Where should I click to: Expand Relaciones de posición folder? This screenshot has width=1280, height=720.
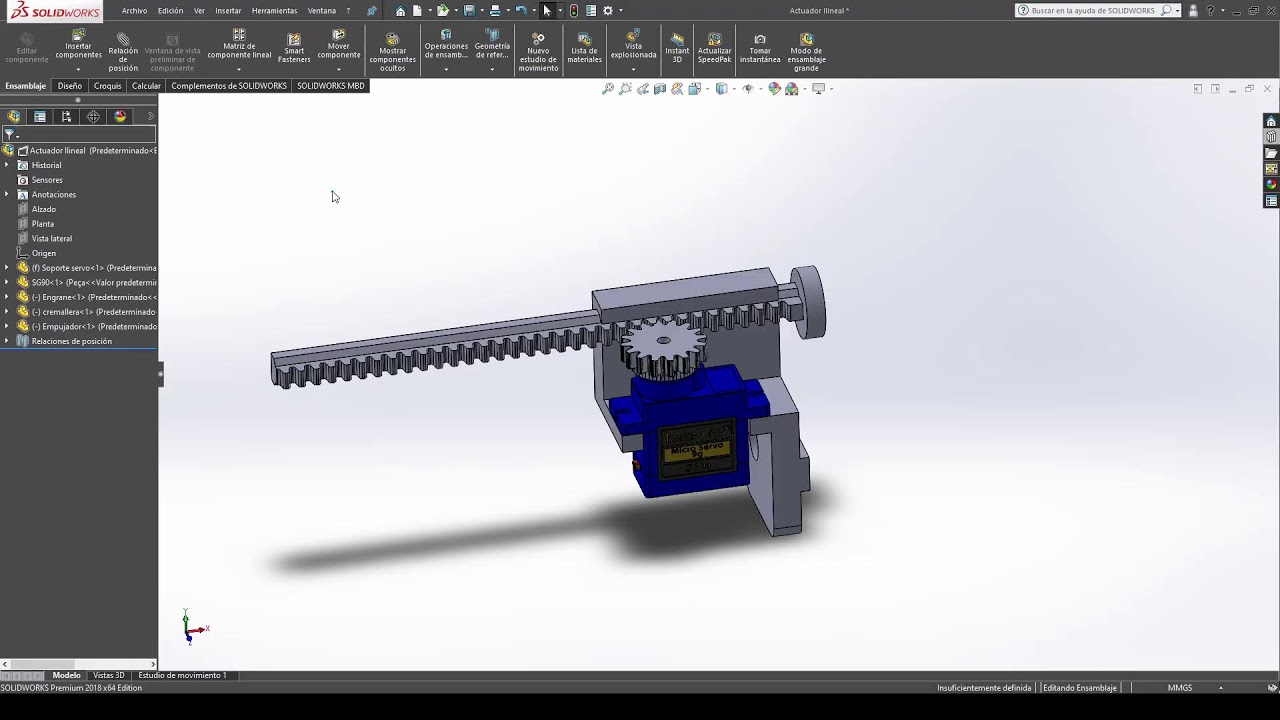click(7, 341)
